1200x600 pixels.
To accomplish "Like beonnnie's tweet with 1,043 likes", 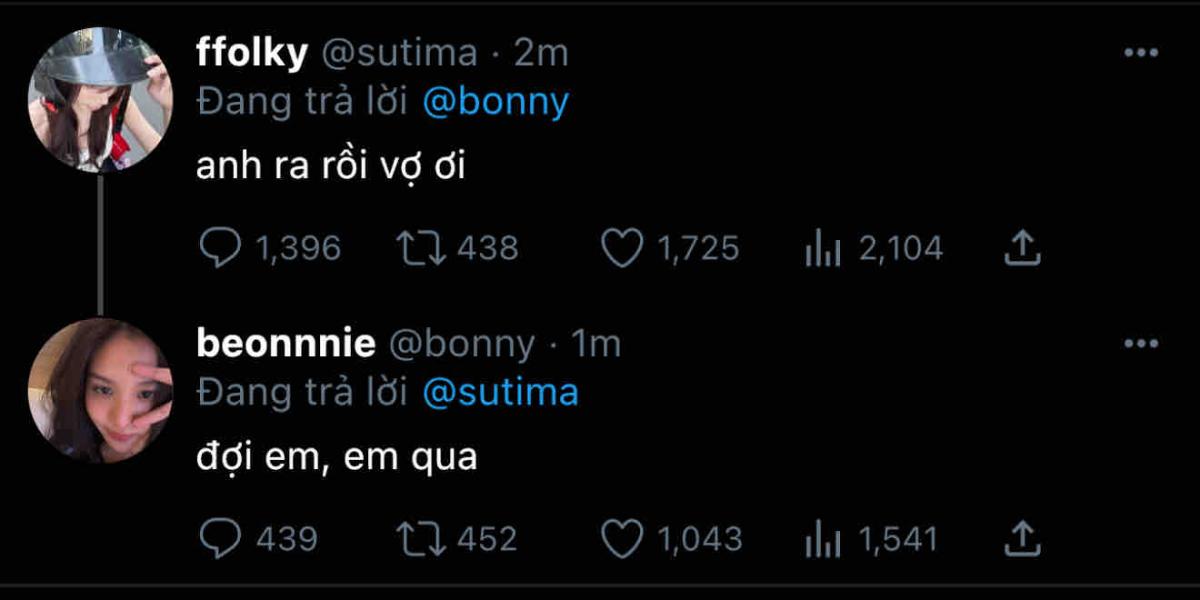I will (622, 540).
